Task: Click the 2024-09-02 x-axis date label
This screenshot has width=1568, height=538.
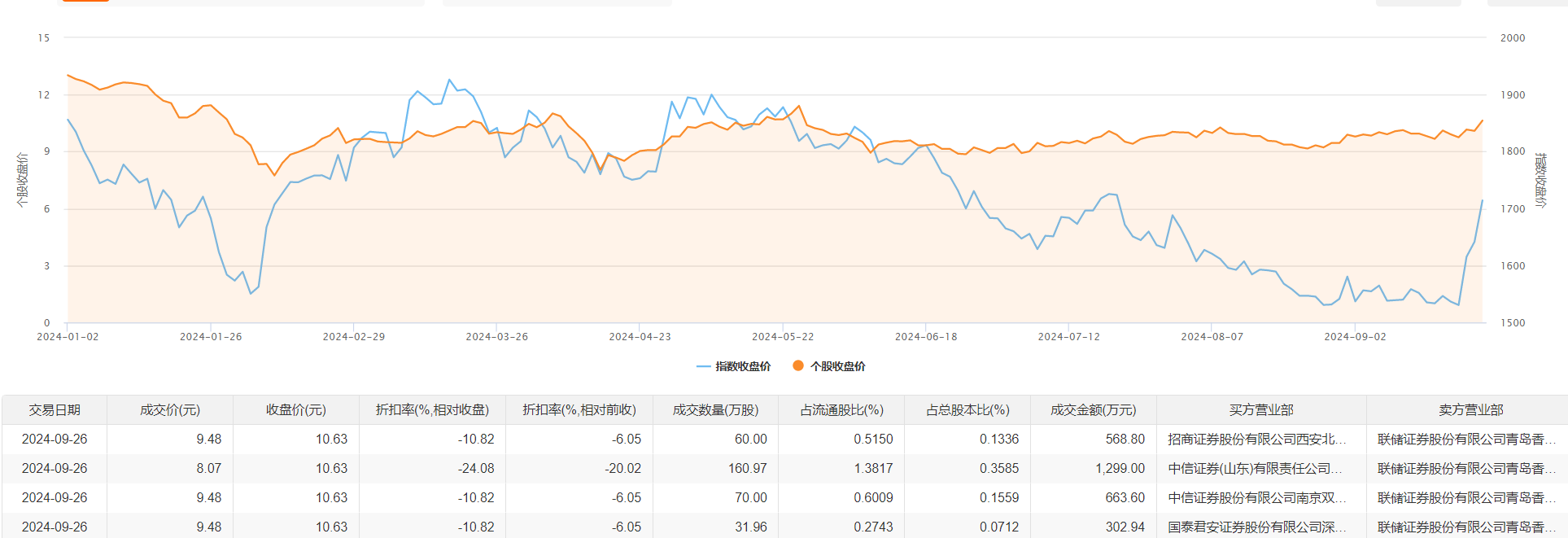Action: 1355,337
